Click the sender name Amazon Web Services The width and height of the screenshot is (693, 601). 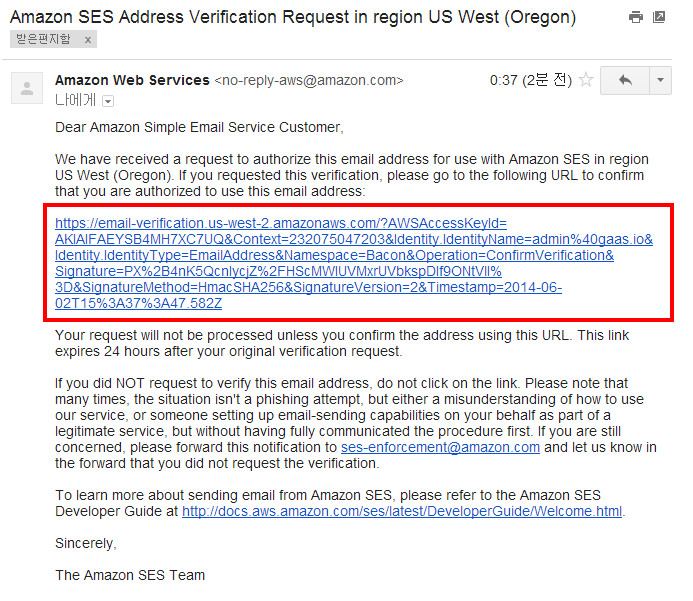tap(132, 80)
